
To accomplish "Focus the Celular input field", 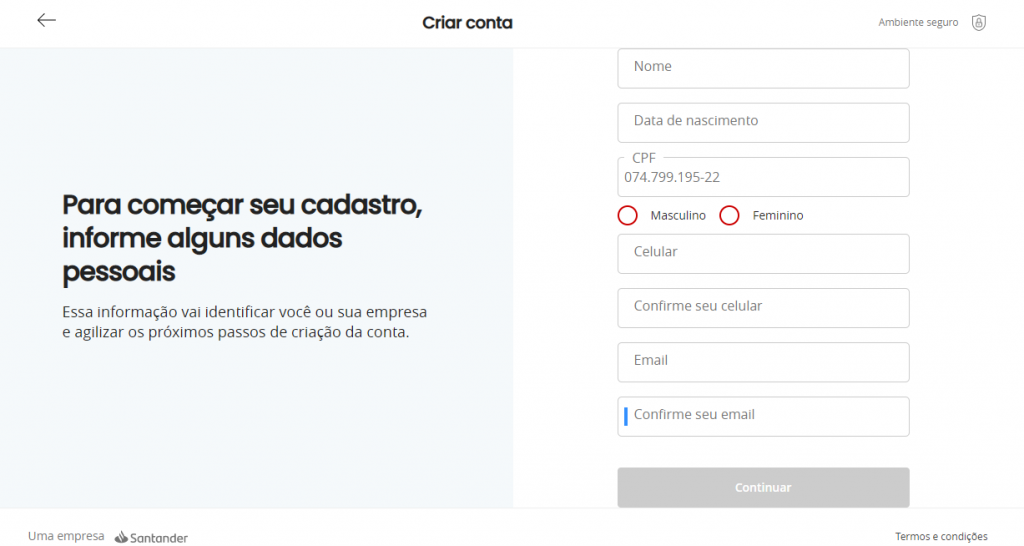I will click(763, 253).
